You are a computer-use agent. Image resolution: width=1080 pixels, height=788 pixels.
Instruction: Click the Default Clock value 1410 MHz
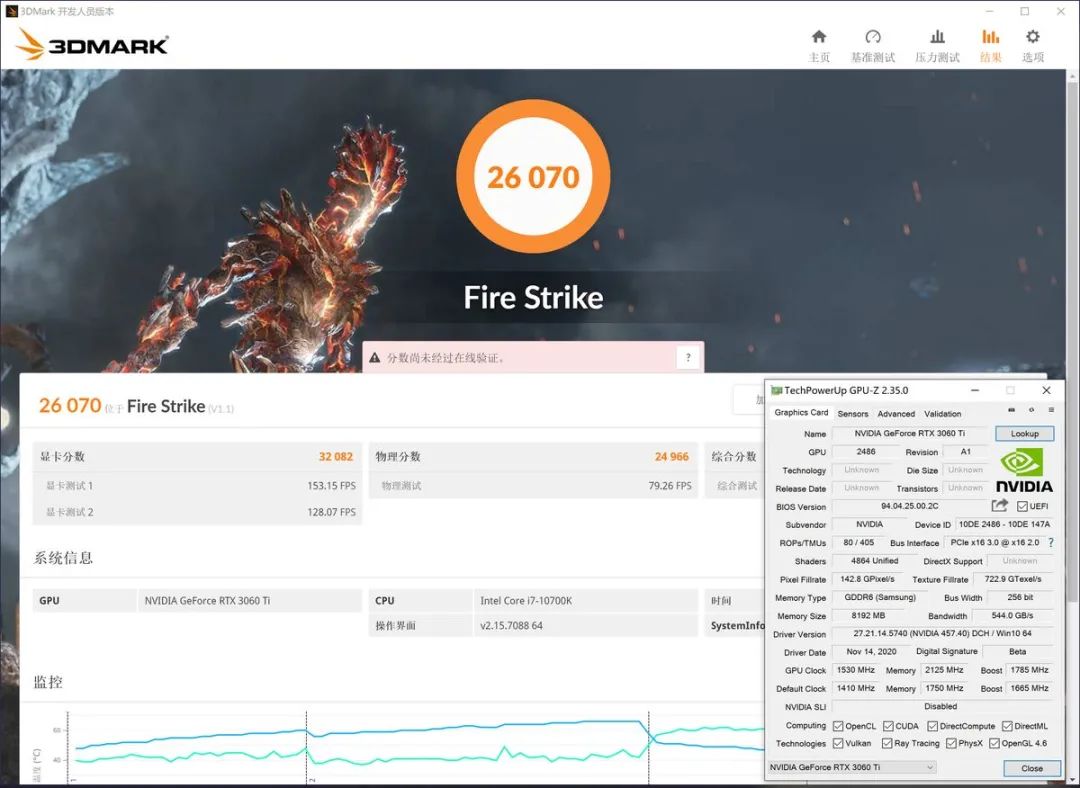point(855,688)
